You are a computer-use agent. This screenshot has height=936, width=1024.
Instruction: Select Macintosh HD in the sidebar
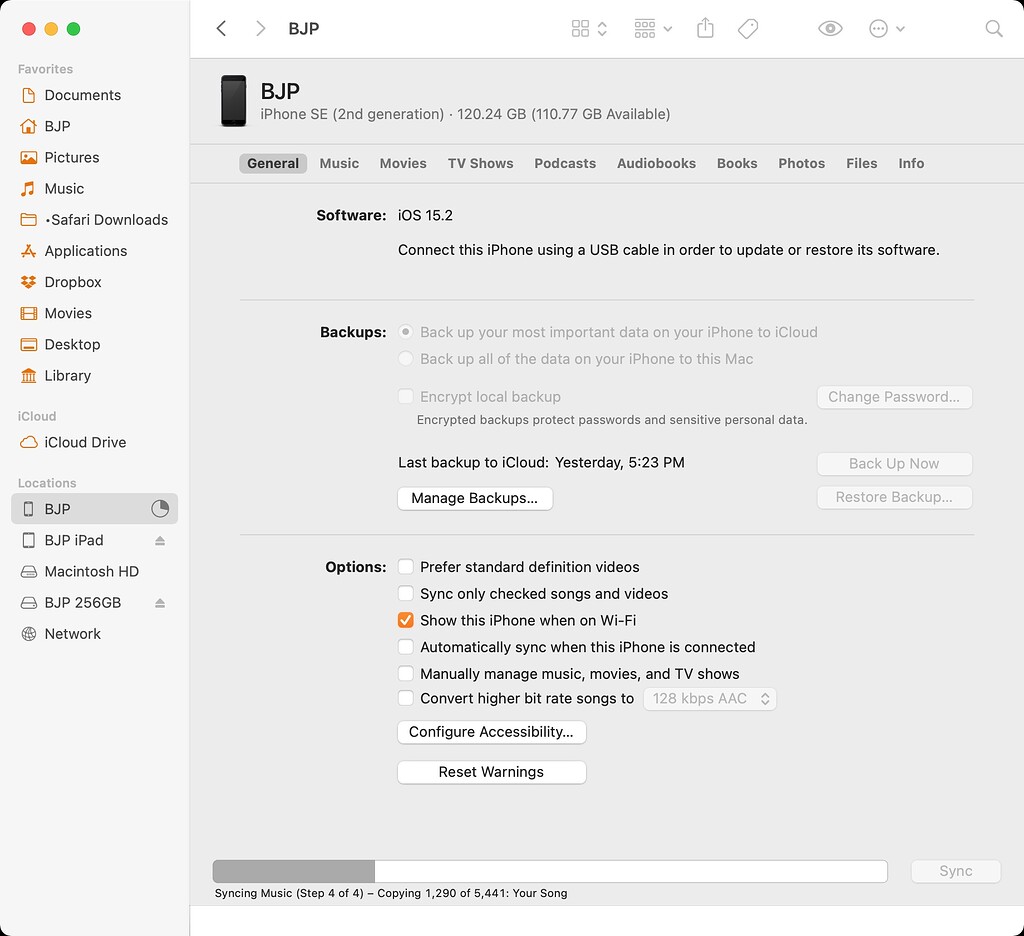click(x=90, y=571)
